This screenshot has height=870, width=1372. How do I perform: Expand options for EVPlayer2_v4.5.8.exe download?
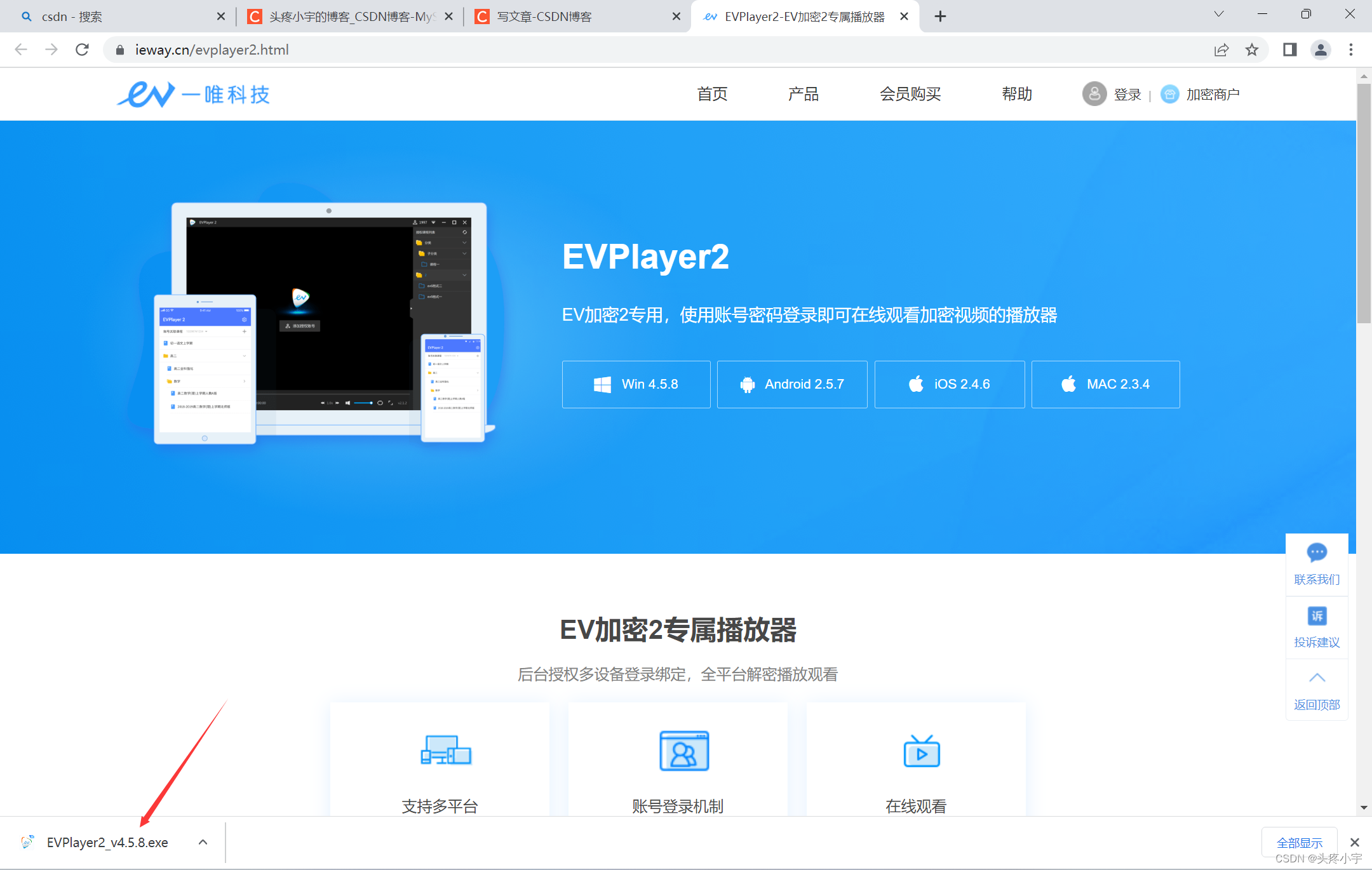203,841
